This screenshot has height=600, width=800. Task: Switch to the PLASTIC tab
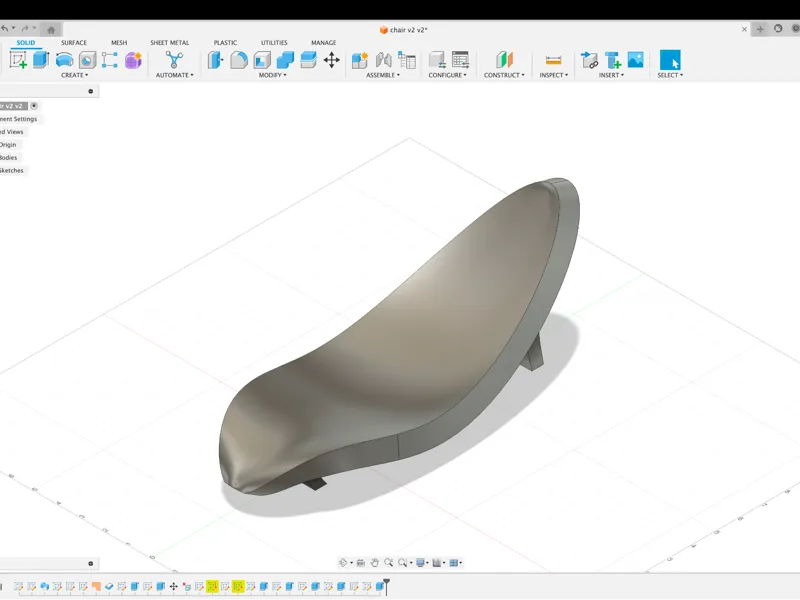(225, 42)
